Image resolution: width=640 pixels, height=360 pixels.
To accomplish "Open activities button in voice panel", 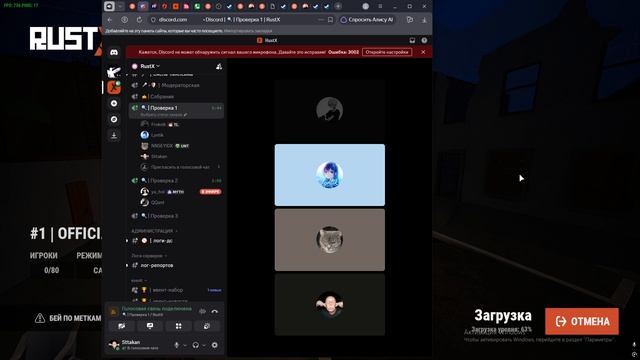I will (178, 326).
